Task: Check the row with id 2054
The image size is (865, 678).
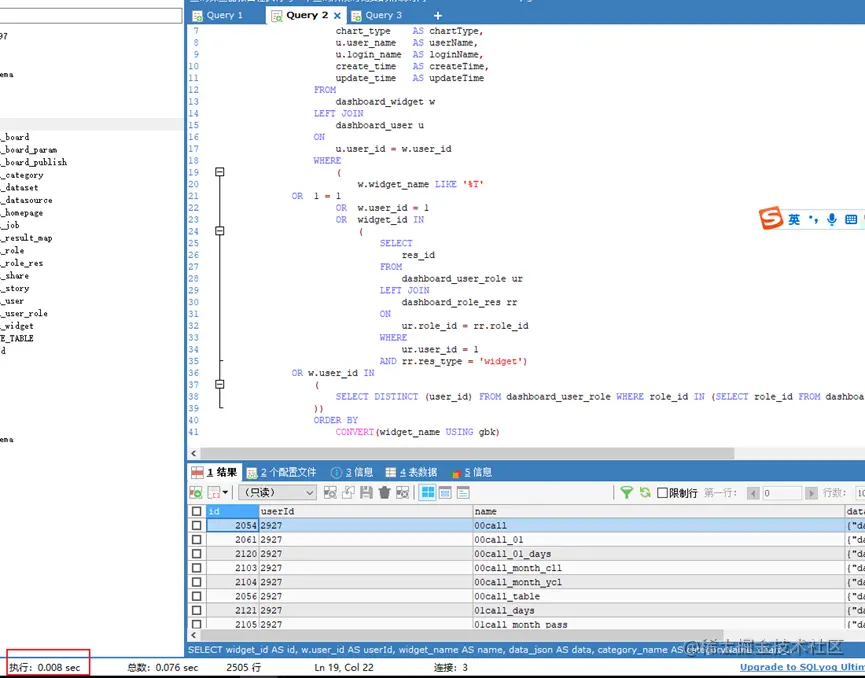Action: [197, 525]
